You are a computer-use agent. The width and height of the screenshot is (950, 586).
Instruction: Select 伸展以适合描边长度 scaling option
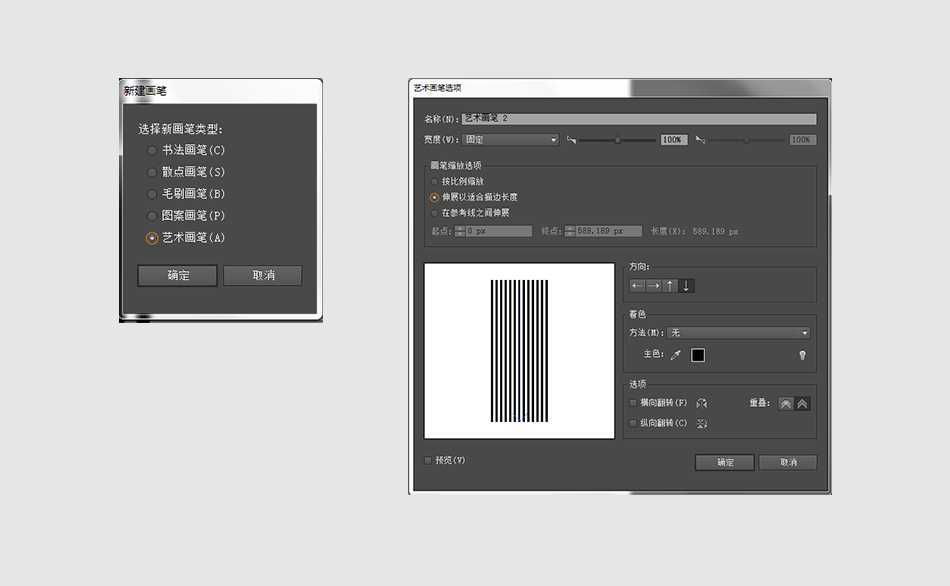(434, 198)
